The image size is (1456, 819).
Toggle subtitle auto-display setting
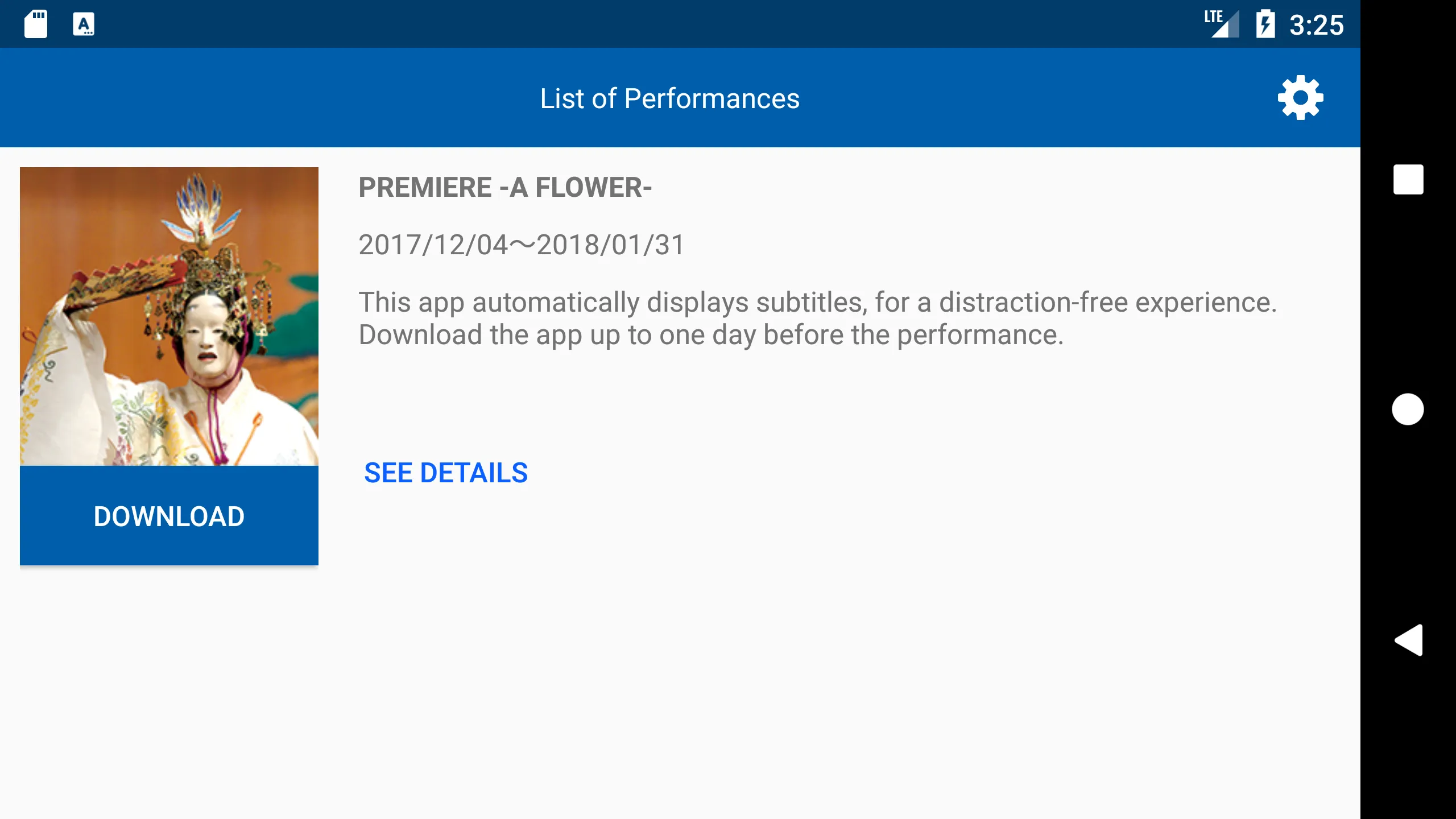(x=1301, y=97)
